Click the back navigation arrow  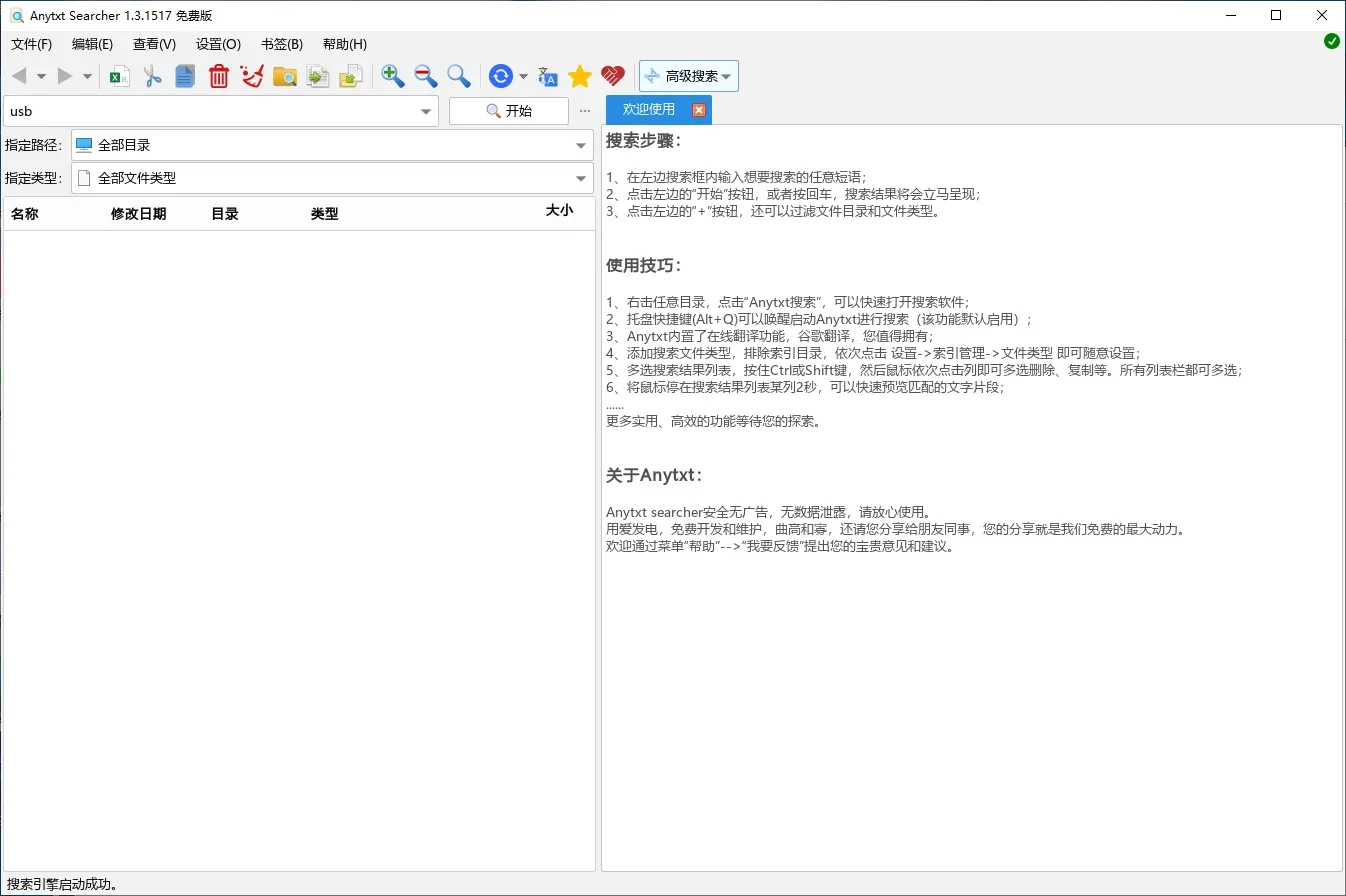pos(19,76)
